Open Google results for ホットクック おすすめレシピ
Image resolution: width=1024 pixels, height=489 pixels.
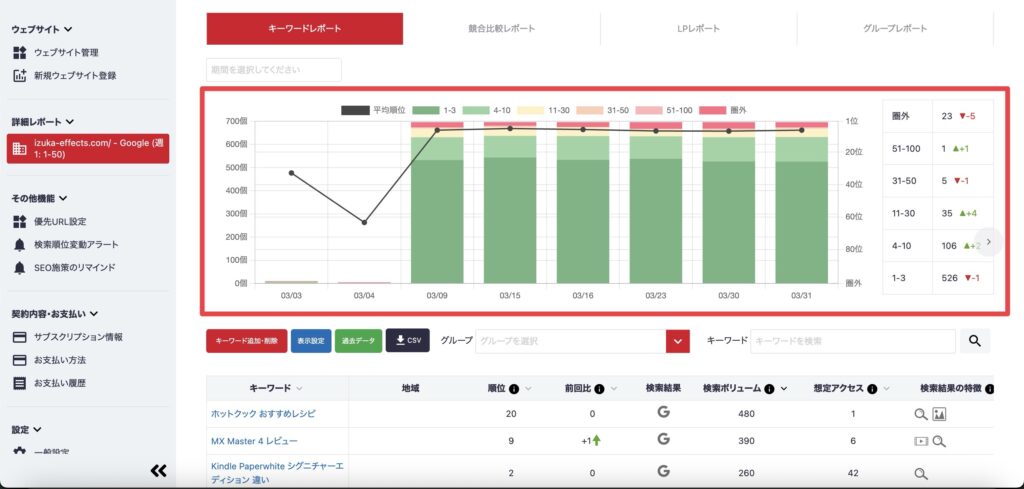[x=663, y=413]
